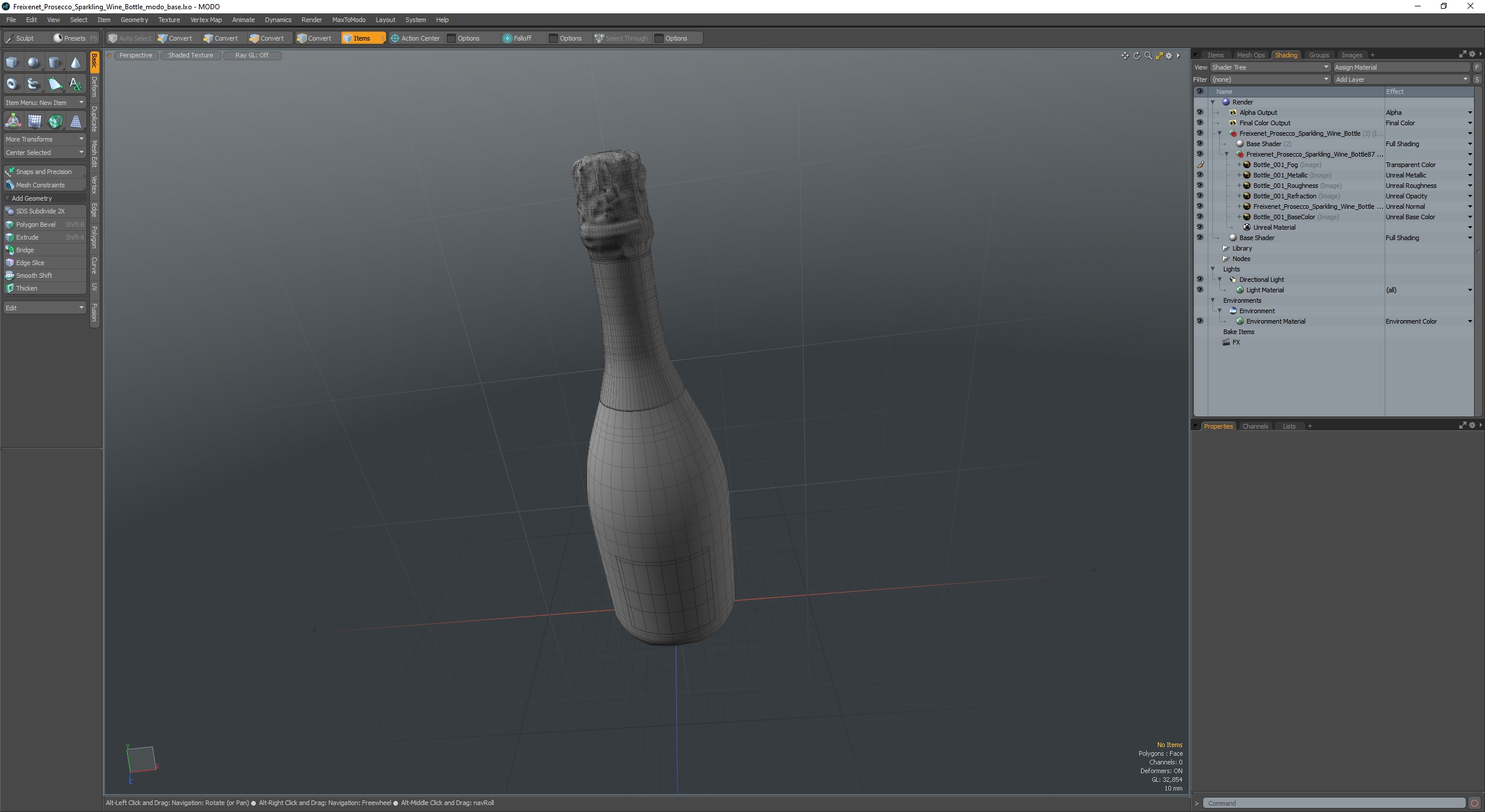Click the Snaps and Precision button
This screenshot has width=1485, height=812.
45,172
